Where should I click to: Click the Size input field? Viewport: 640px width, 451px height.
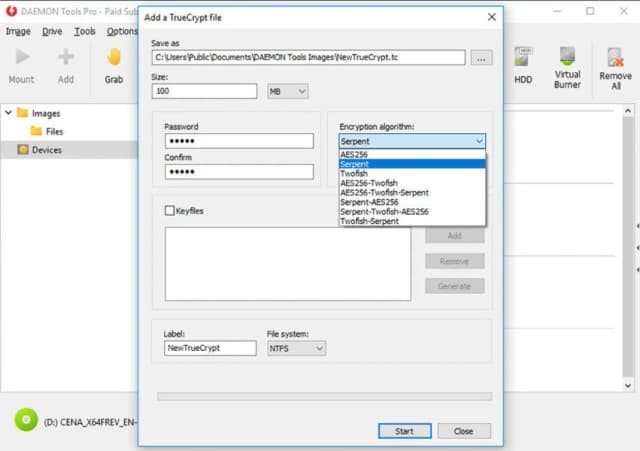pyautogui.click(x=204, y=91)
